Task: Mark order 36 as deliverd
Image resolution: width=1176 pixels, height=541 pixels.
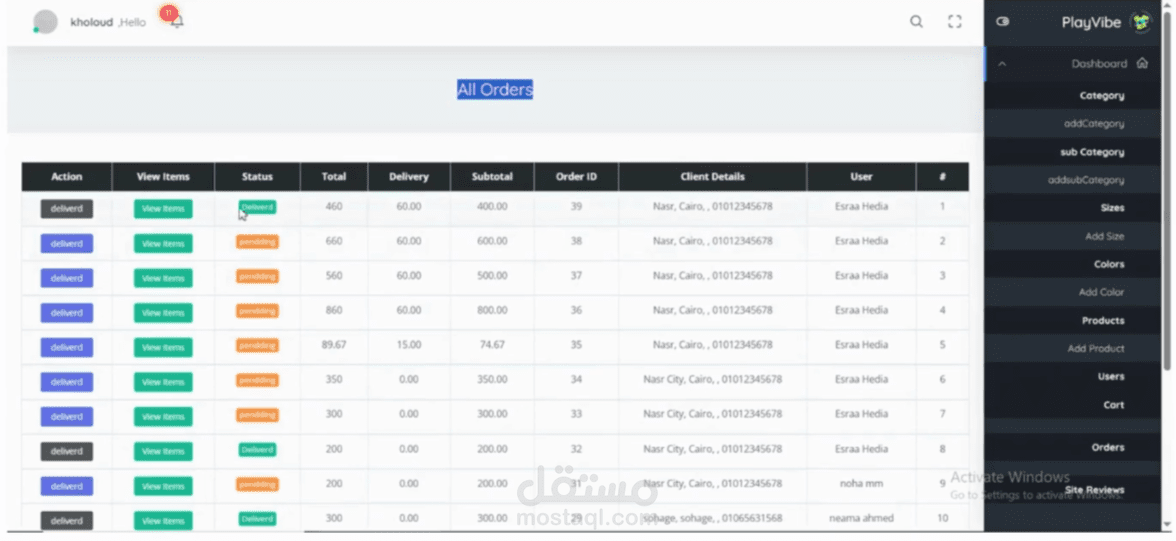Action: 67,312
